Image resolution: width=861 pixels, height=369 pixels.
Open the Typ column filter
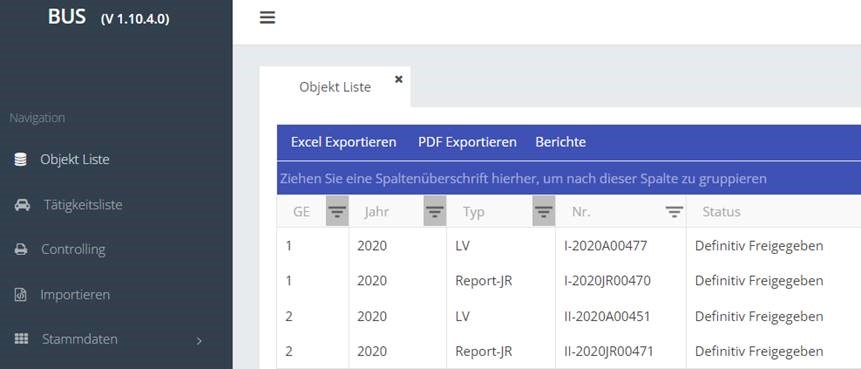tap(544, 211)
